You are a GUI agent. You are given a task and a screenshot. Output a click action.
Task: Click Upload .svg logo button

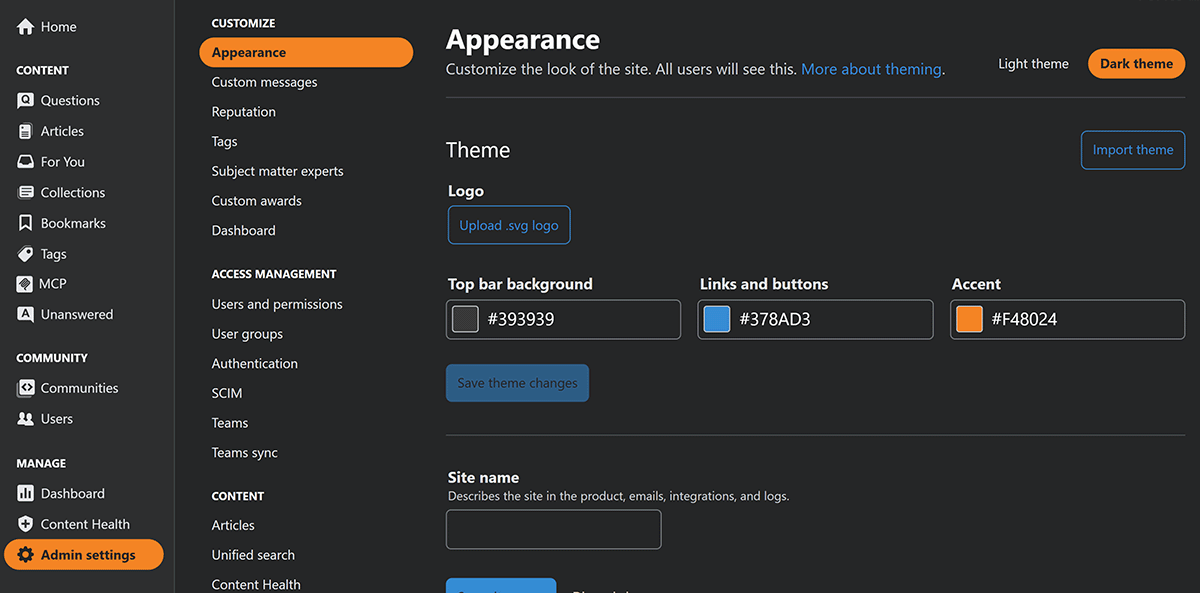click(509, 225)
